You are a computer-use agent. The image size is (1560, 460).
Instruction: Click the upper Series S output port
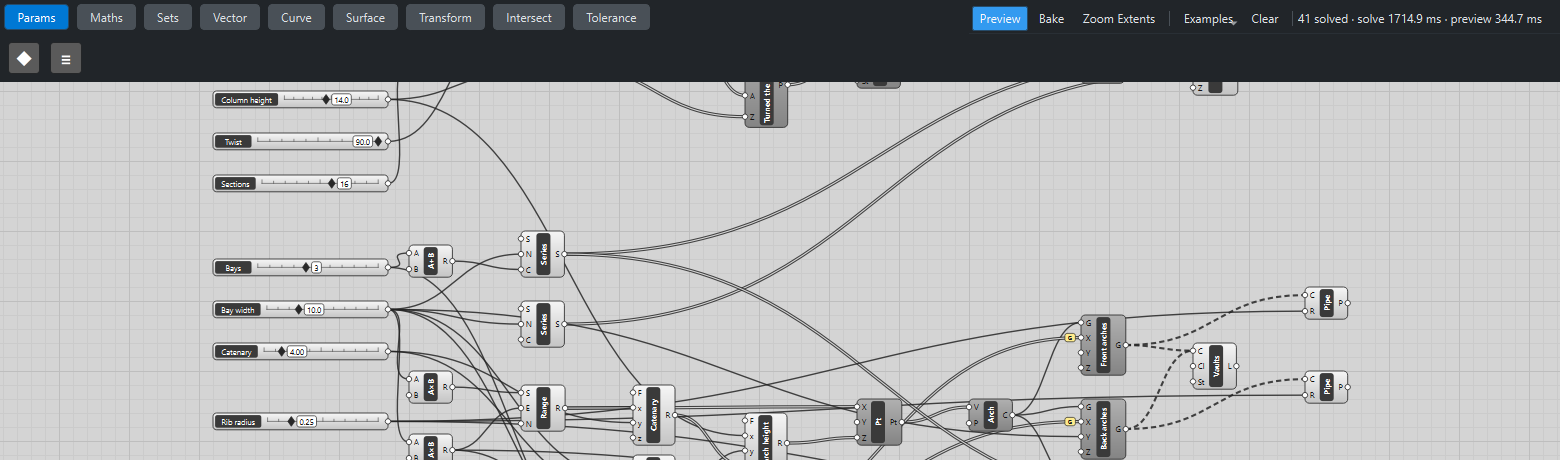(564, 254)
